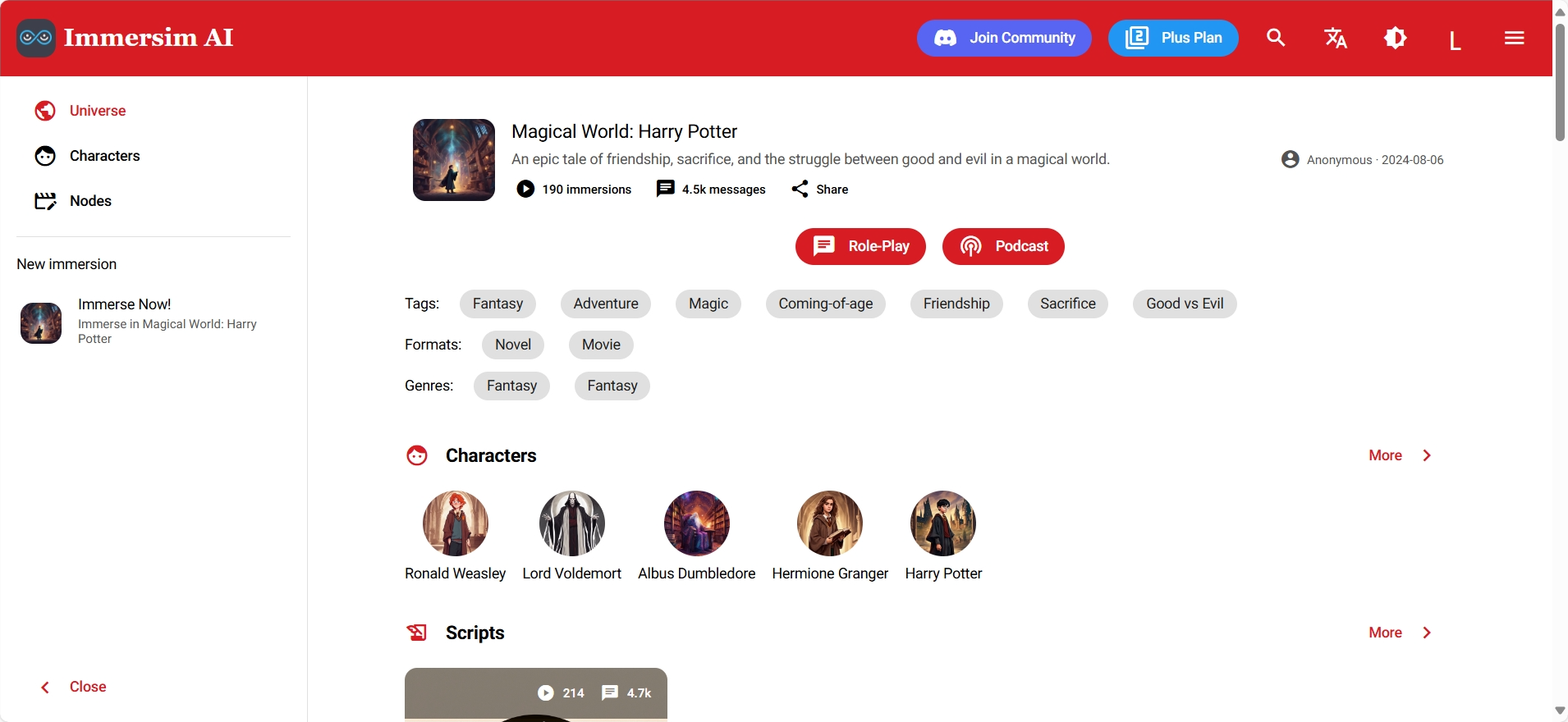This screenshot has width=1568, height=722.
Task: Open Immerse Now! new immersion entry
Action: click(154, 322)
